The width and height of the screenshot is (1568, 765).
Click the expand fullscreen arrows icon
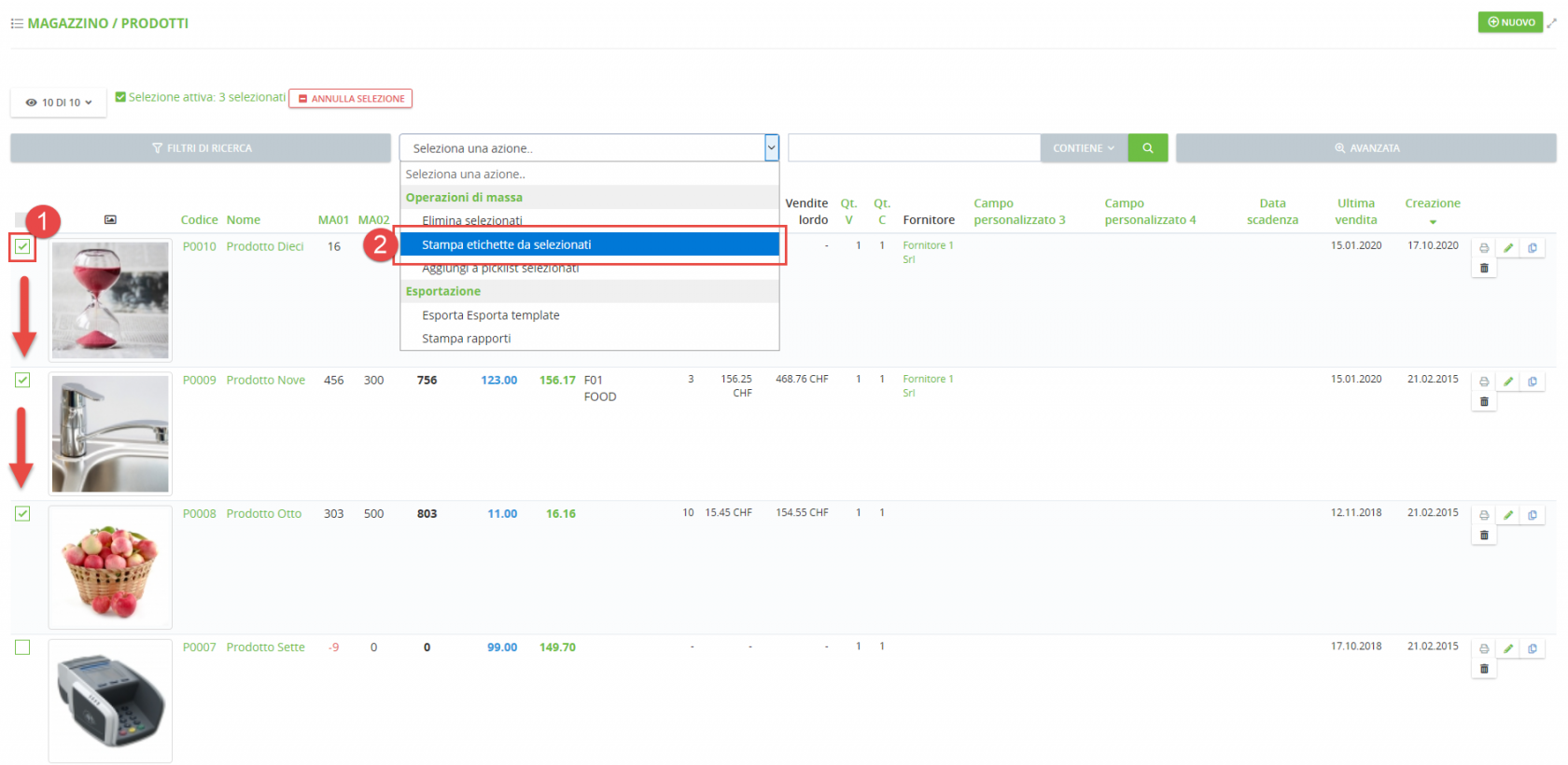(1552, 23)
